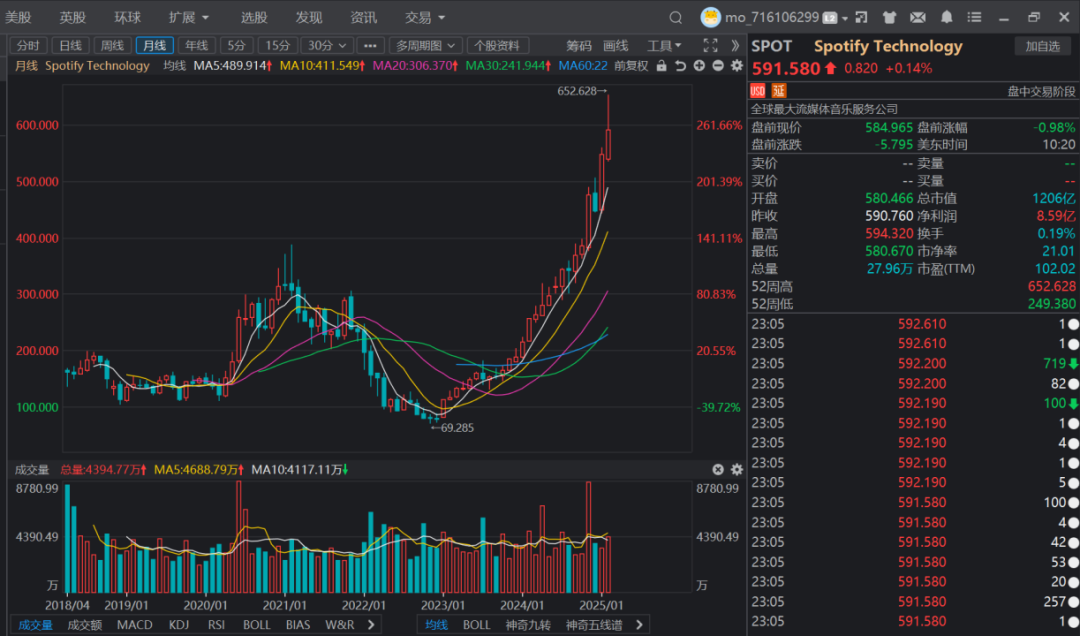Screen dimensions: 1080x636
Task: Open the skin theme shirt icon
Action: tap(890, 18)
